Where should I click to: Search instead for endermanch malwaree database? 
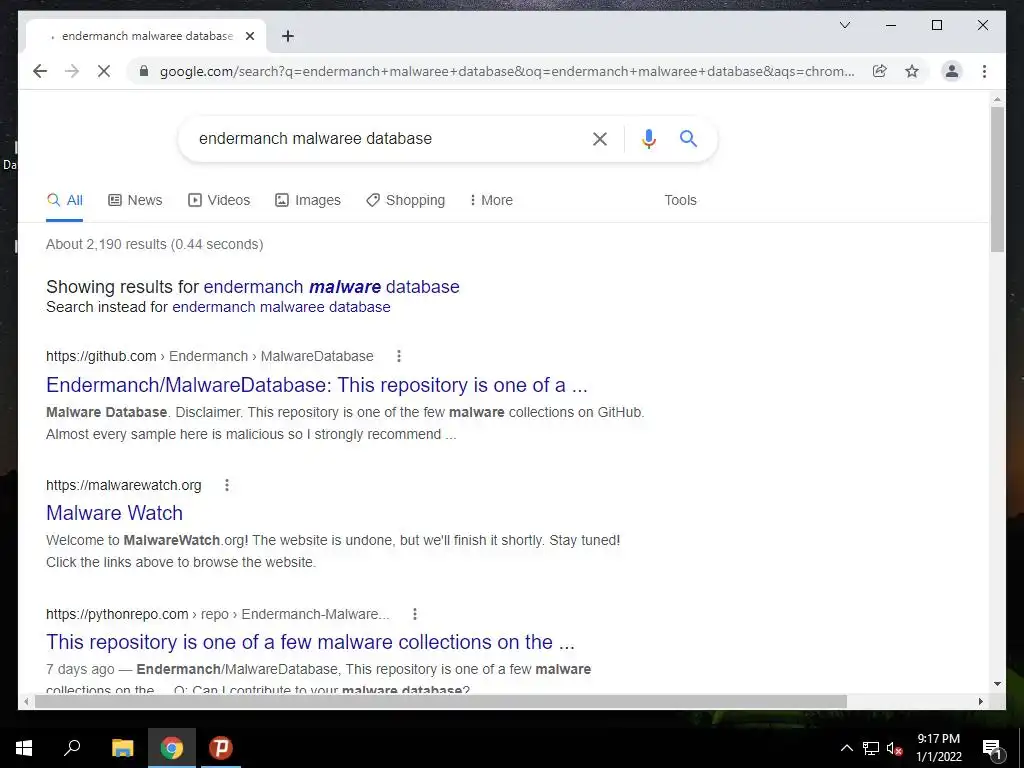pos(281,307)
